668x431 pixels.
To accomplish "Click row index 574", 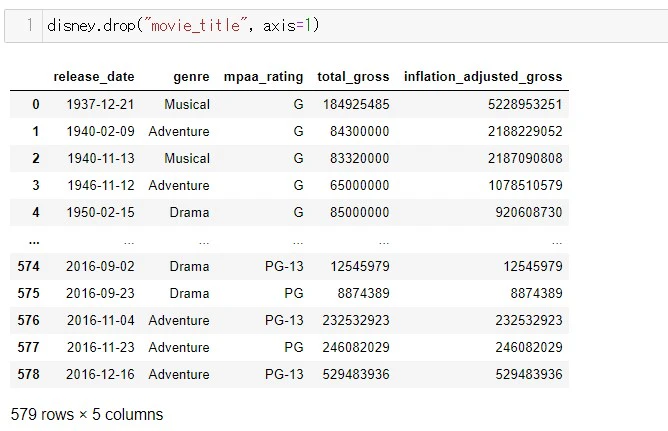I will click(29, 266).
